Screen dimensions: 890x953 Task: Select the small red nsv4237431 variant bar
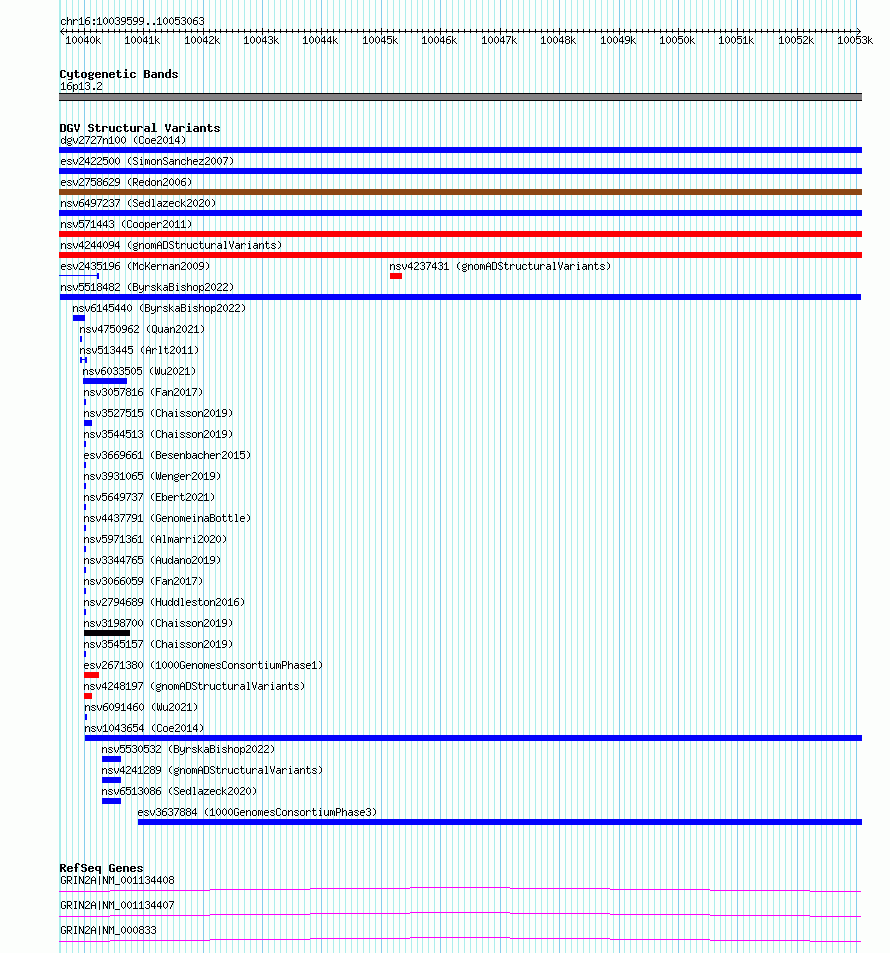point(396,276)
